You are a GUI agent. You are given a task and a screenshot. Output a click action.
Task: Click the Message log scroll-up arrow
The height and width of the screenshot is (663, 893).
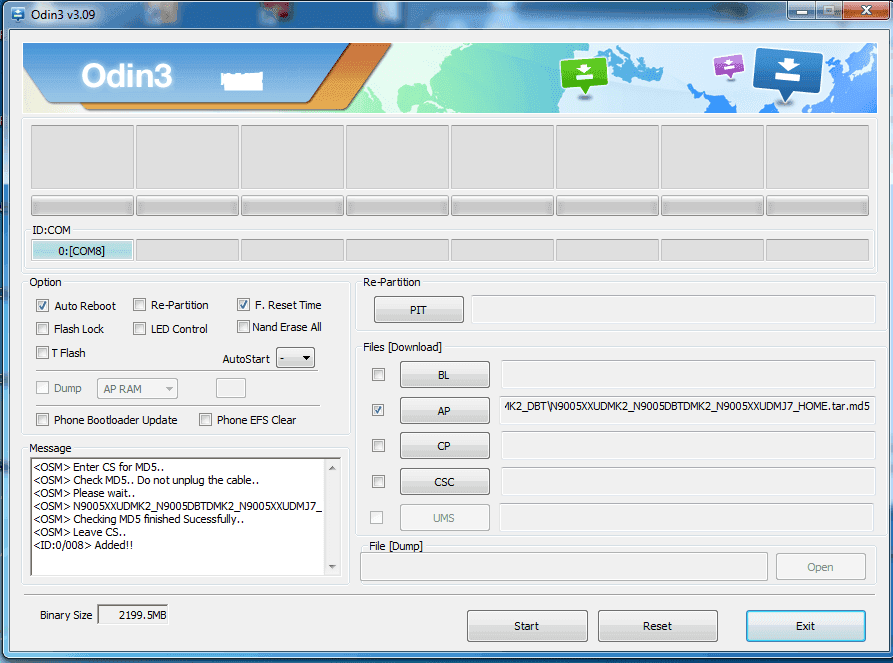click(333, 468)
